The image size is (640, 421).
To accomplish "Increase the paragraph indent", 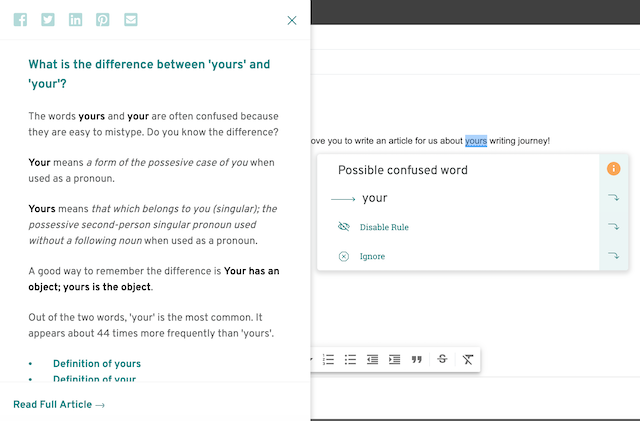I will (394, 359).
